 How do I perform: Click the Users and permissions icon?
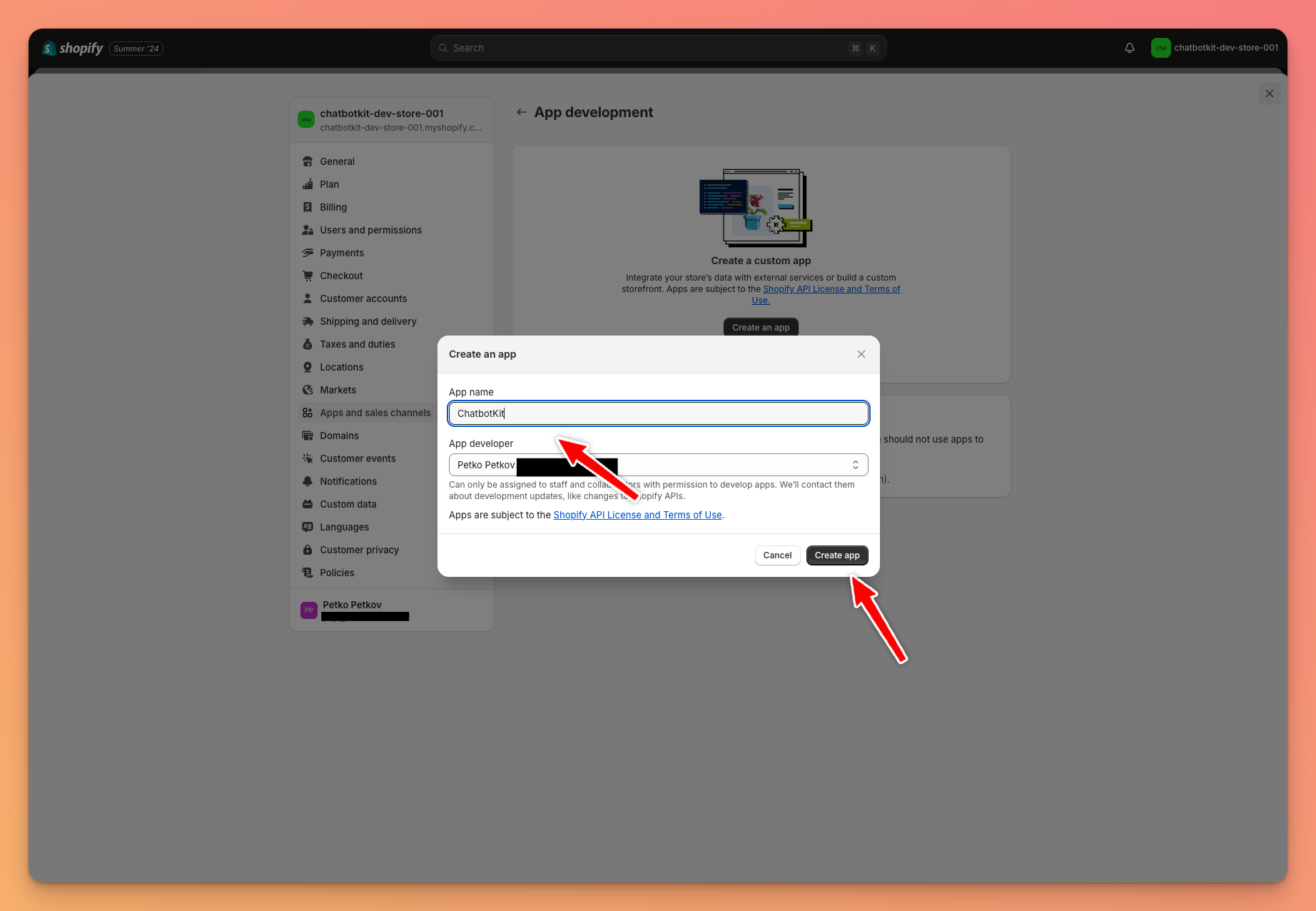point(308,230)
